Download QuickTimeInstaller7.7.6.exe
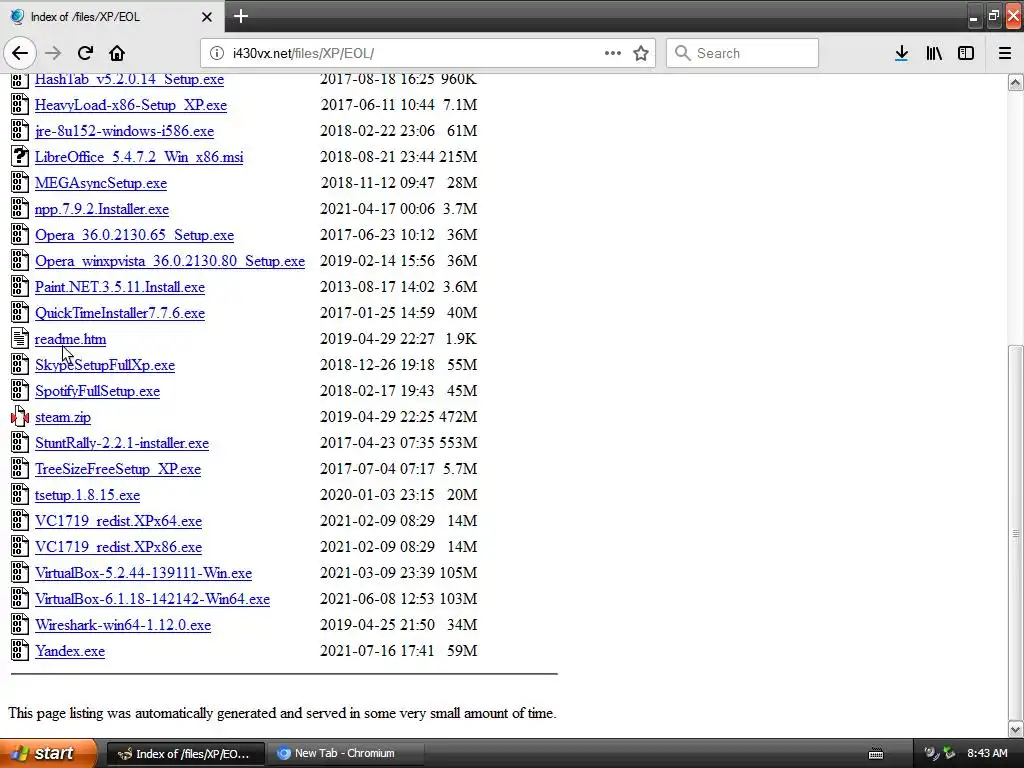1024x768 pixels. pos(120,313)
